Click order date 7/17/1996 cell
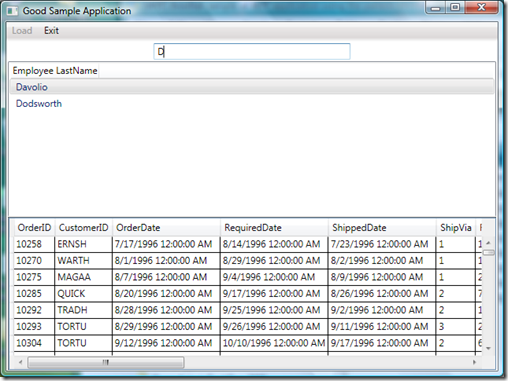This screenshot has width=508, height=381. pyautogui.click(x=166, y=244)
